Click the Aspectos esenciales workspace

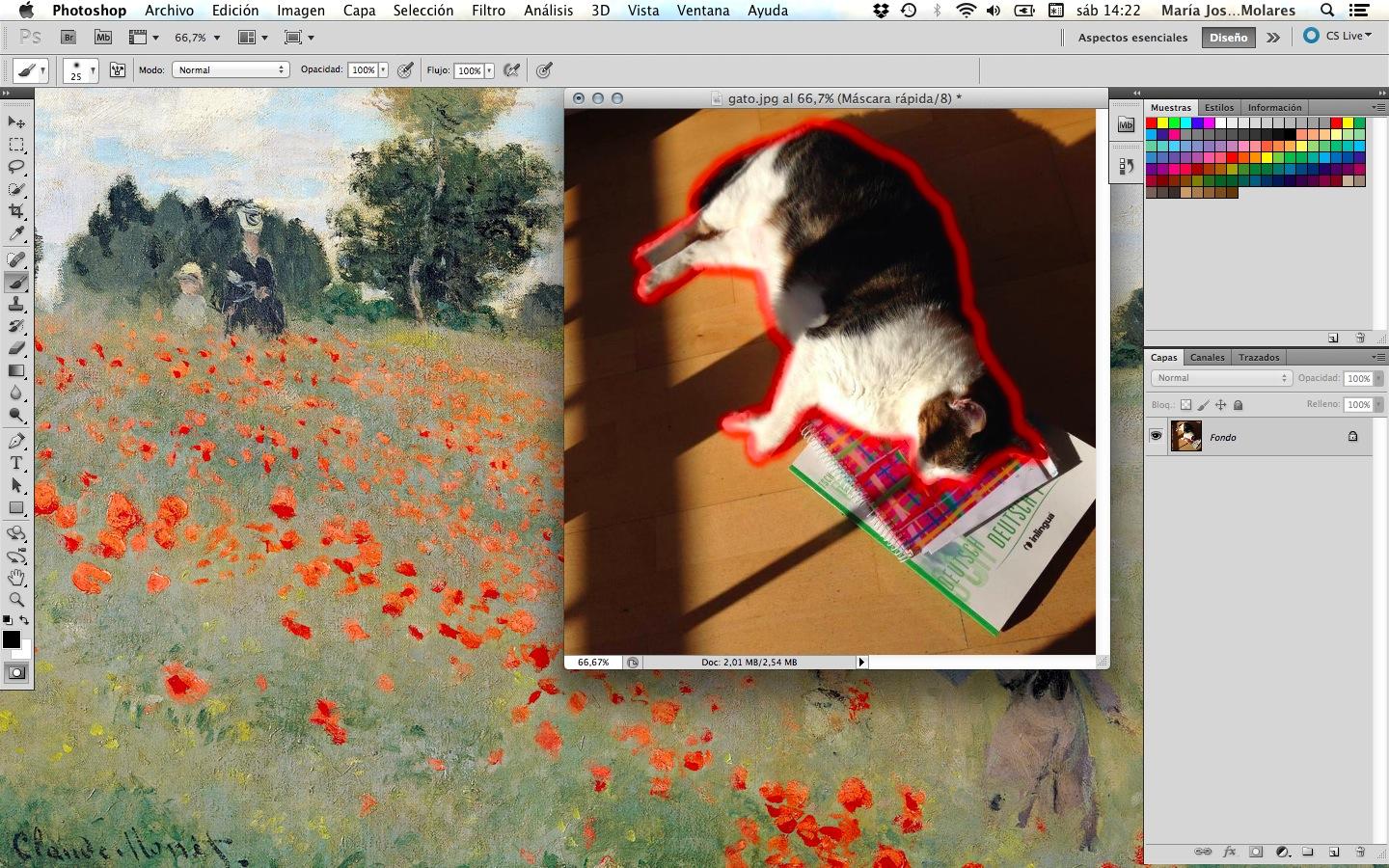pyautogui.click(x=1132, y=38)
